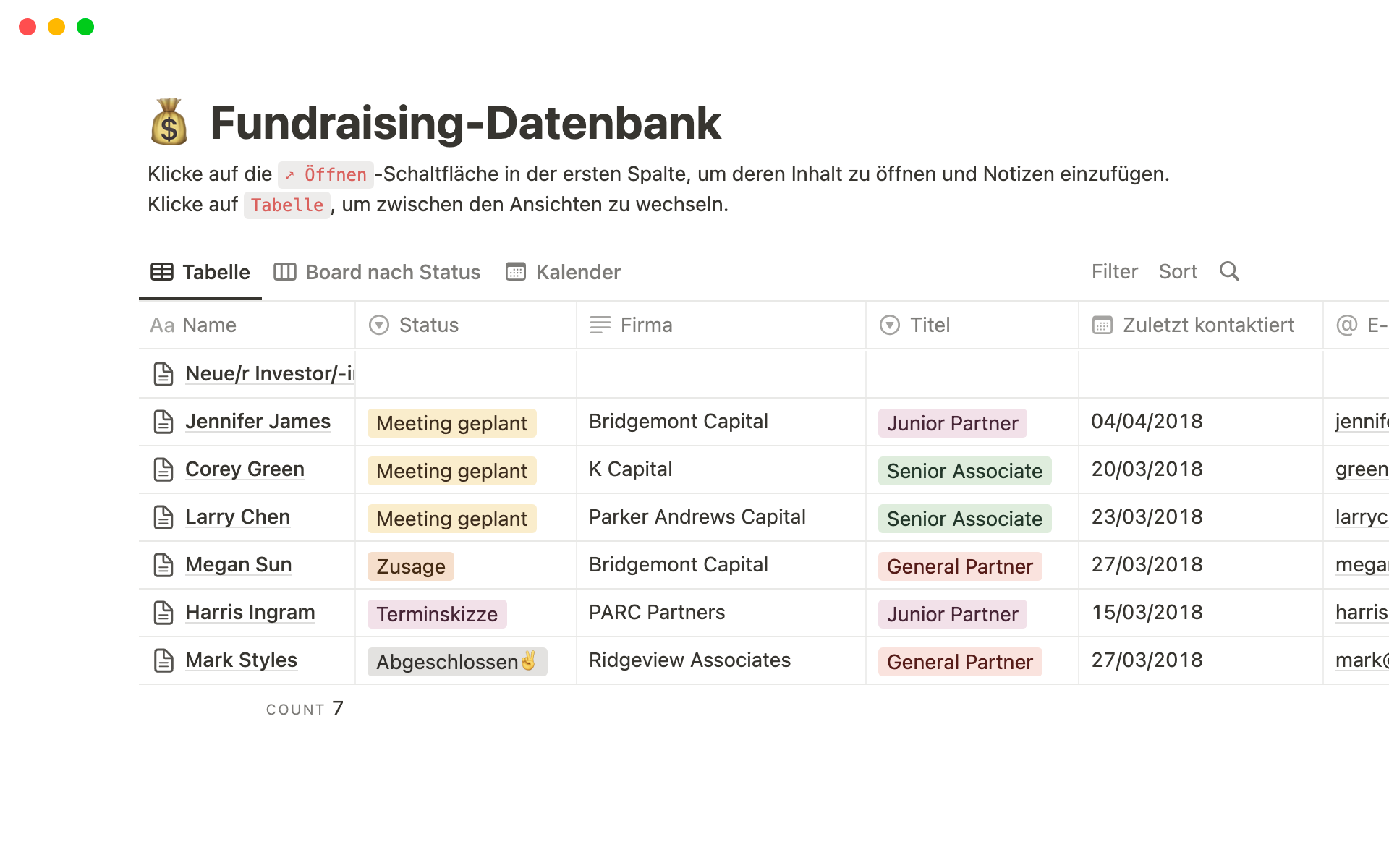The width and height of the screenshot is (1389, 868).
Task: Open the Titel column header menu
Action: click(x=930, y=325)
